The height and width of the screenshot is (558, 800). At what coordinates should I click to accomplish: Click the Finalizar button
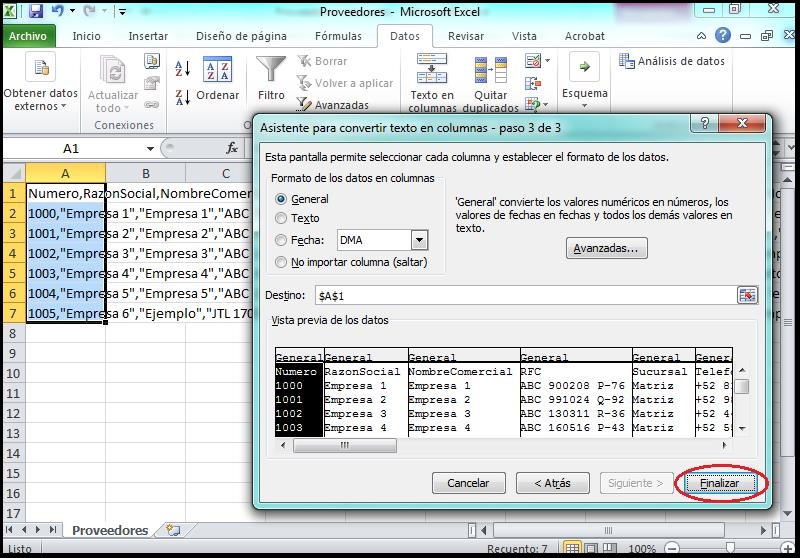pyautogui.click(x=719, y=483)
